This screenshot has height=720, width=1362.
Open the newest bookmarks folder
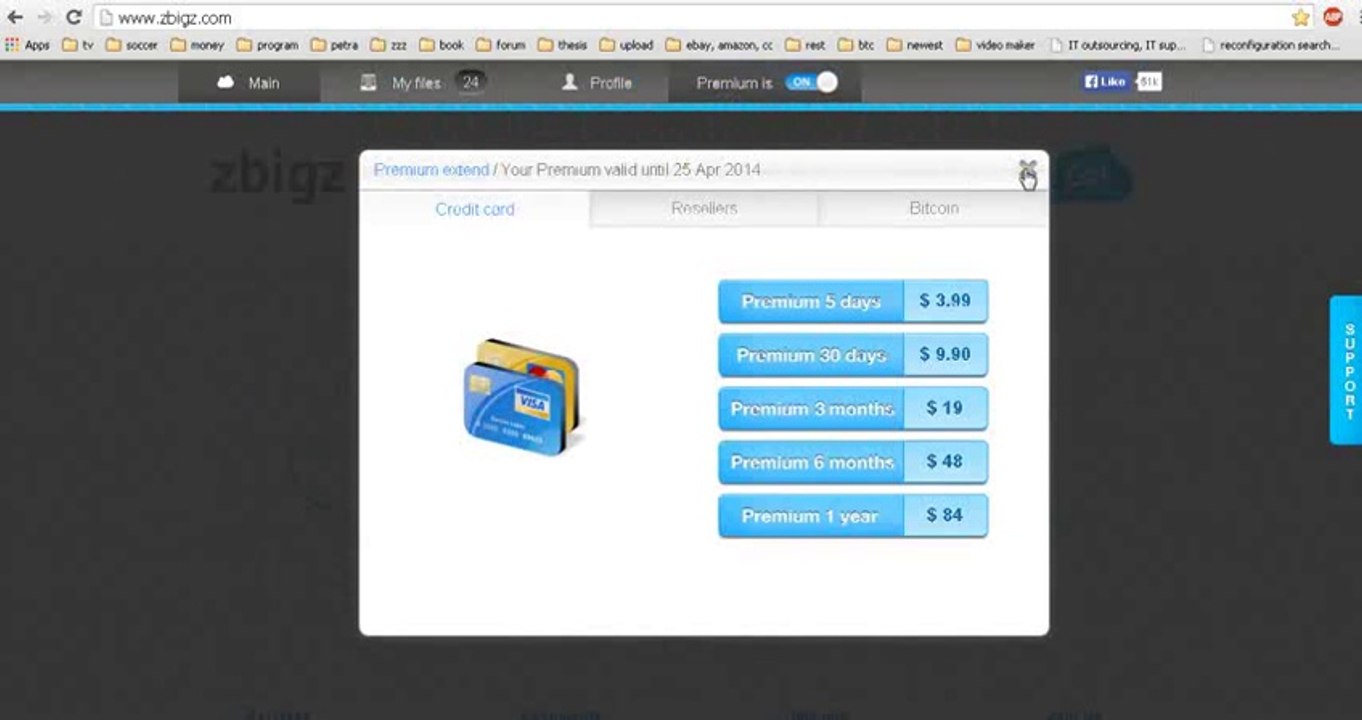(x=915, y=45)
